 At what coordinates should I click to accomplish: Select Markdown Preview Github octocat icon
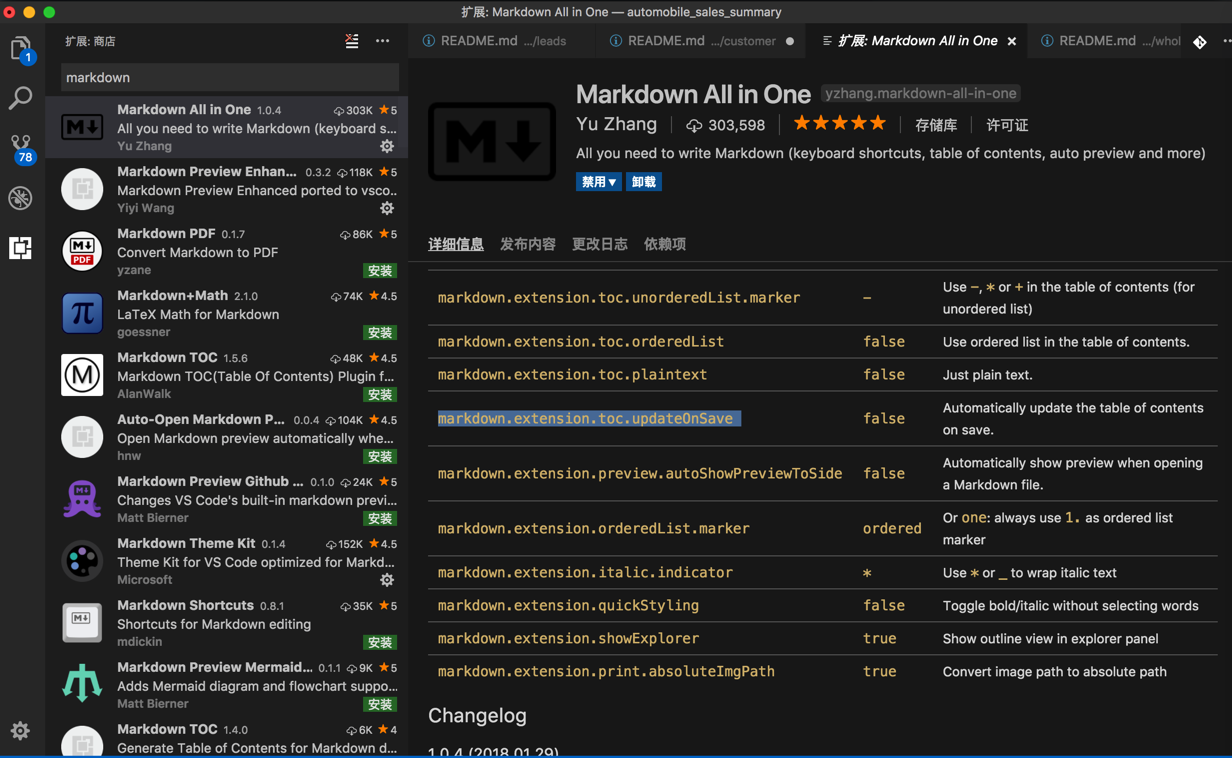(x=82, y=499)
